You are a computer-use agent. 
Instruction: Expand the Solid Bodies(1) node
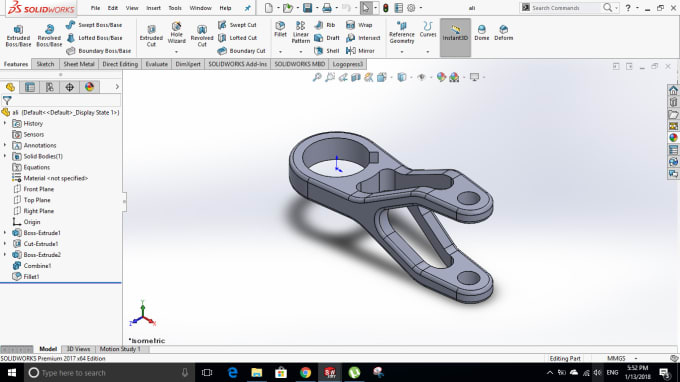click(x=5, y=156)
